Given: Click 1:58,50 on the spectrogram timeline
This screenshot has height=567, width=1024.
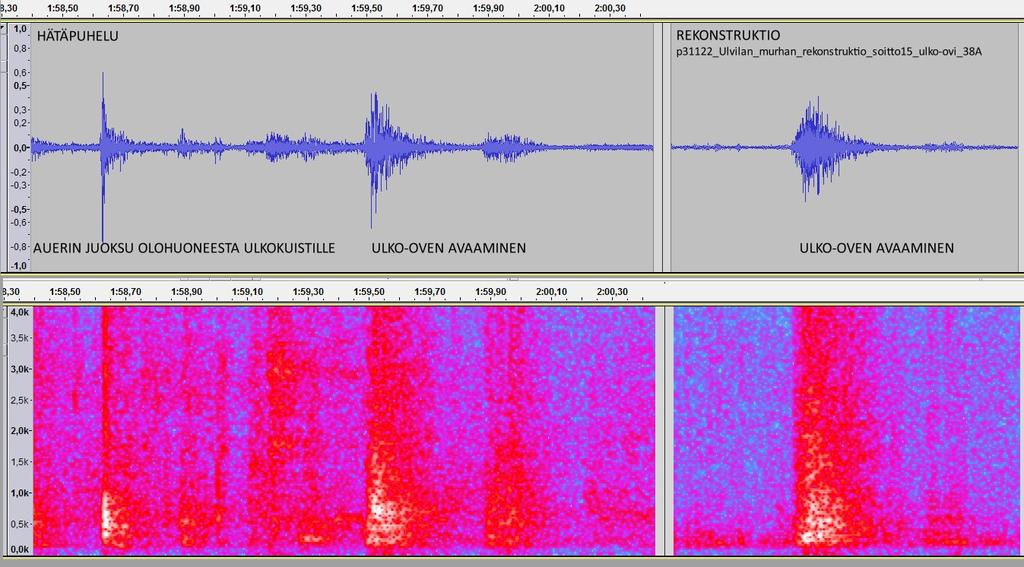Looking at the screenshot, I should pyautogui.click(x=65, y=292).
